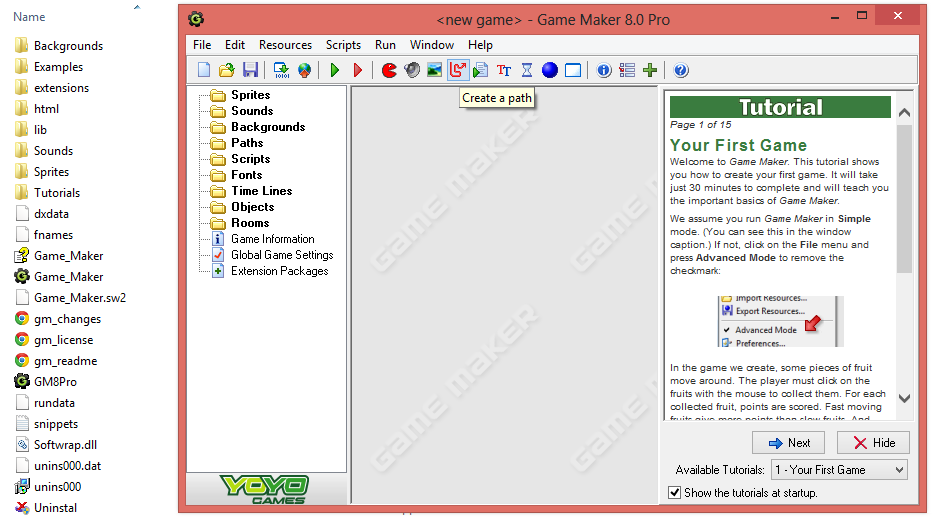Create a sound using the speaker icon
This screenshot has height=521, width=935.
coord(411,70)
